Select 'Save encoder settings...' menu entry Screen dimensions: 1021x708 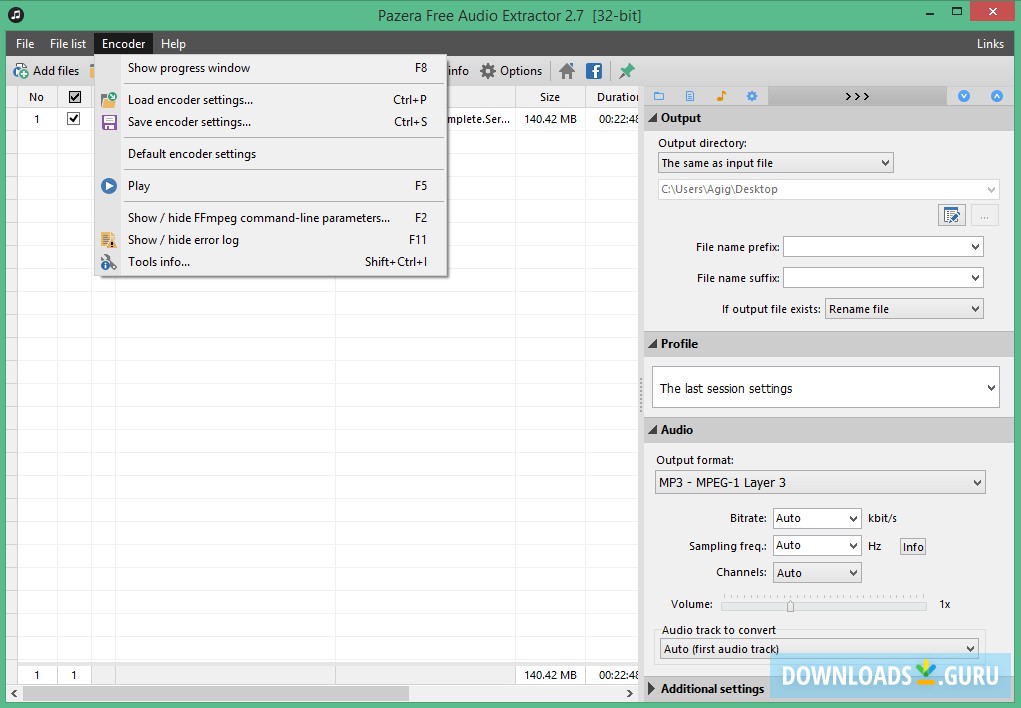point(189,122)
